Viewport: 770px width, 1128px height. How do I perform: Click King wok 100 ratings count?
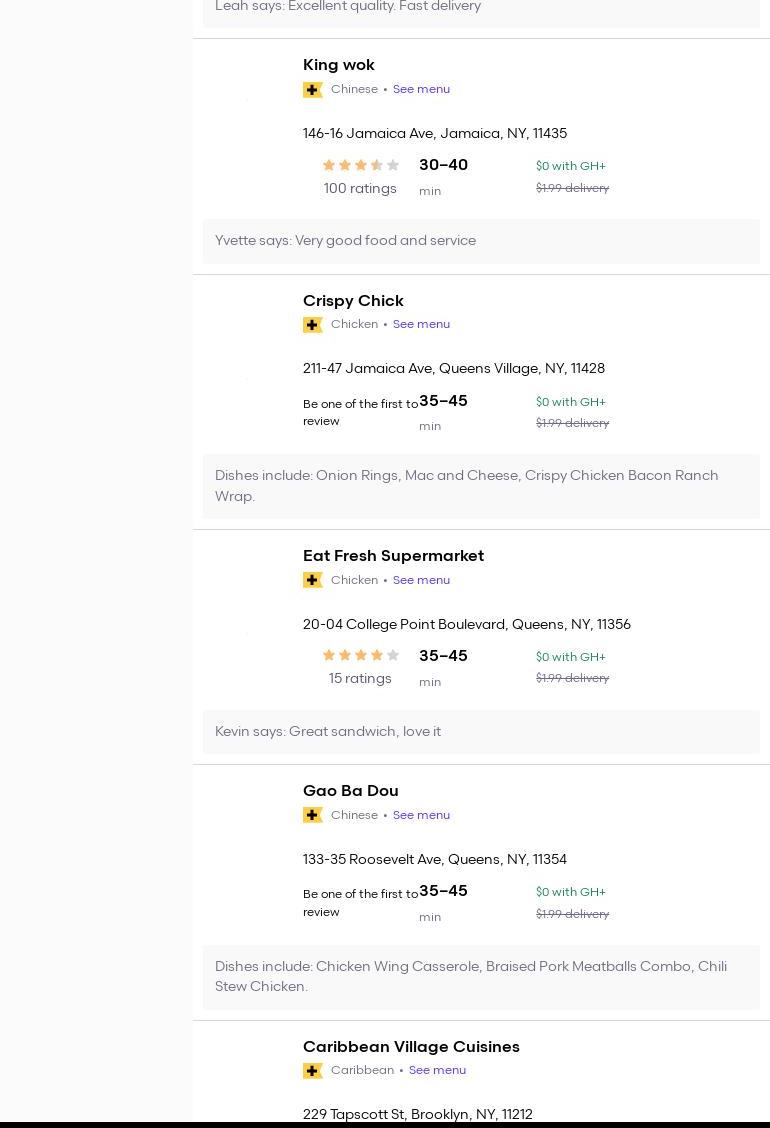tap(360, 189)
